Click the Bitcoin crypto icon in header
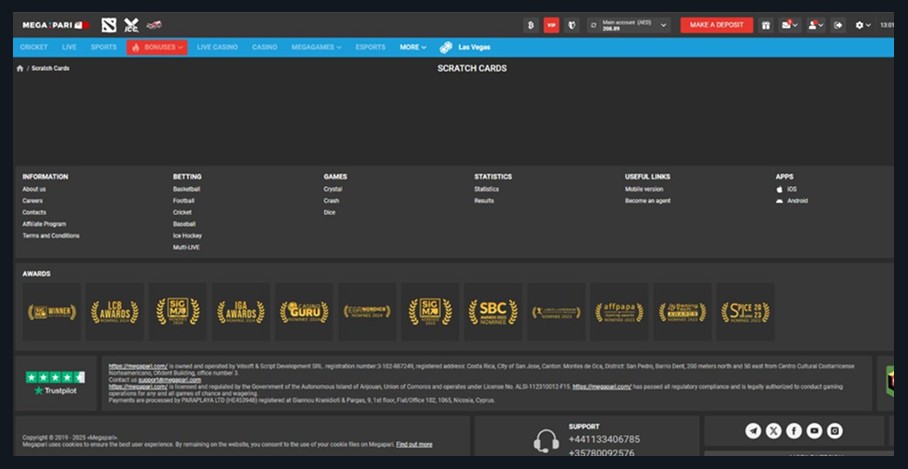The height and width of the screenshot is (469, 908). [x=531, y=25]
